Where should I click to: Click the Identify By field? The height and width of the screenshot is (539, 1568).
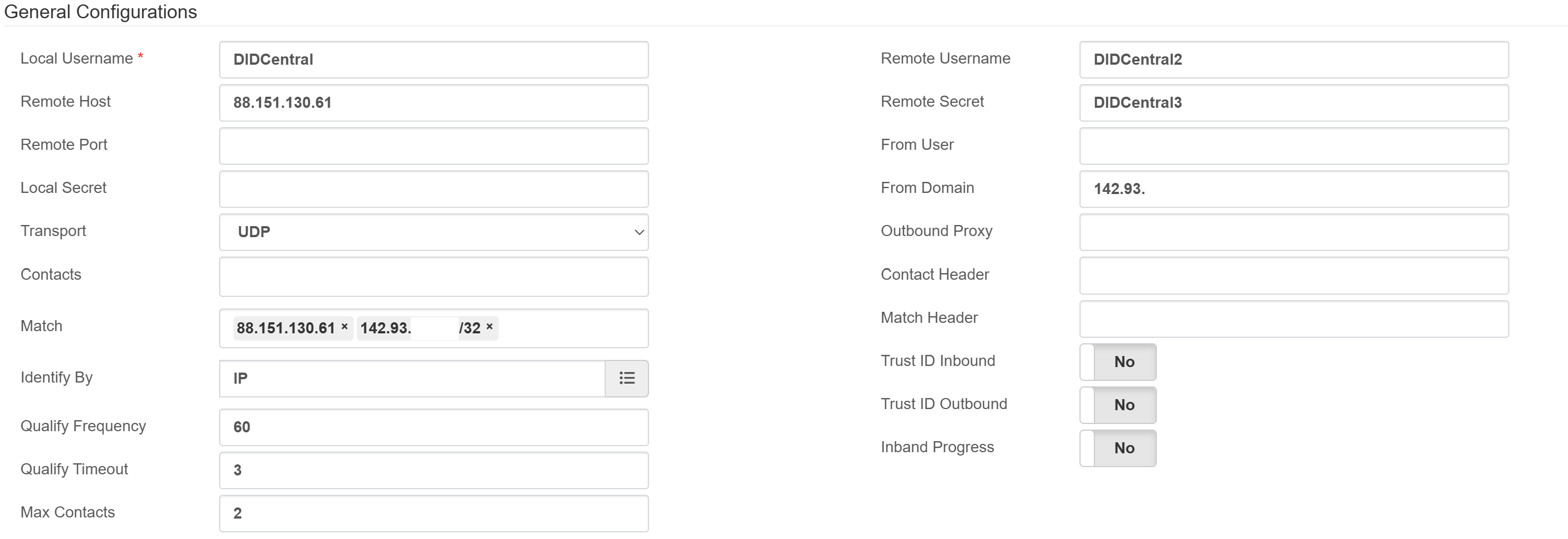(x=412, y=378)
